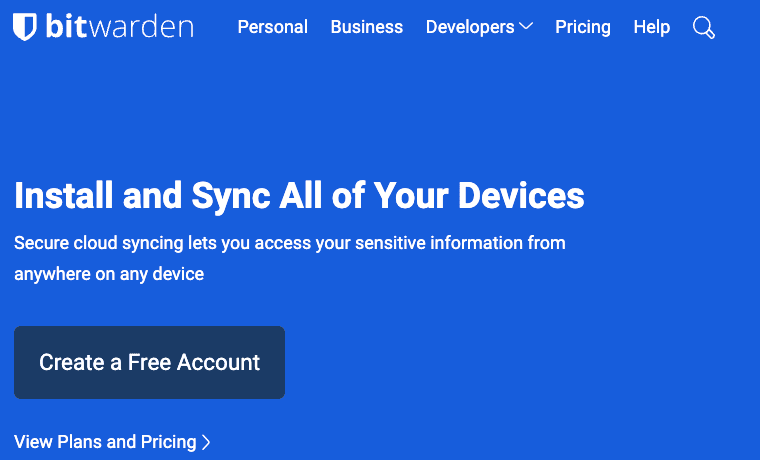The height and width of the screenshot is (460, 760).
Task: Open the Personal navigation item
Action: [x=272, y=27]
